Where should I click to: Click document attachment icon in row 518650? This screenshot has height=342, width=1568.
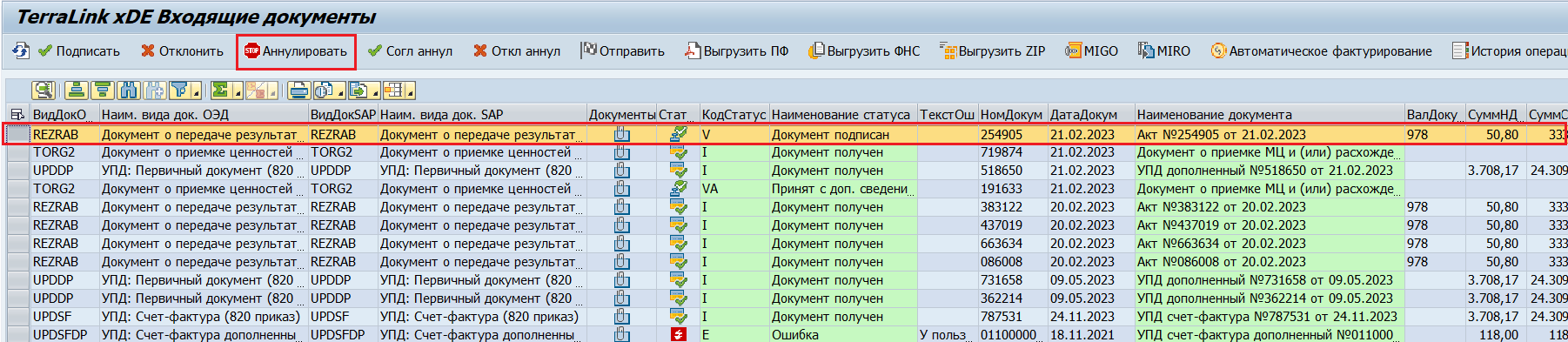[621, 171]
